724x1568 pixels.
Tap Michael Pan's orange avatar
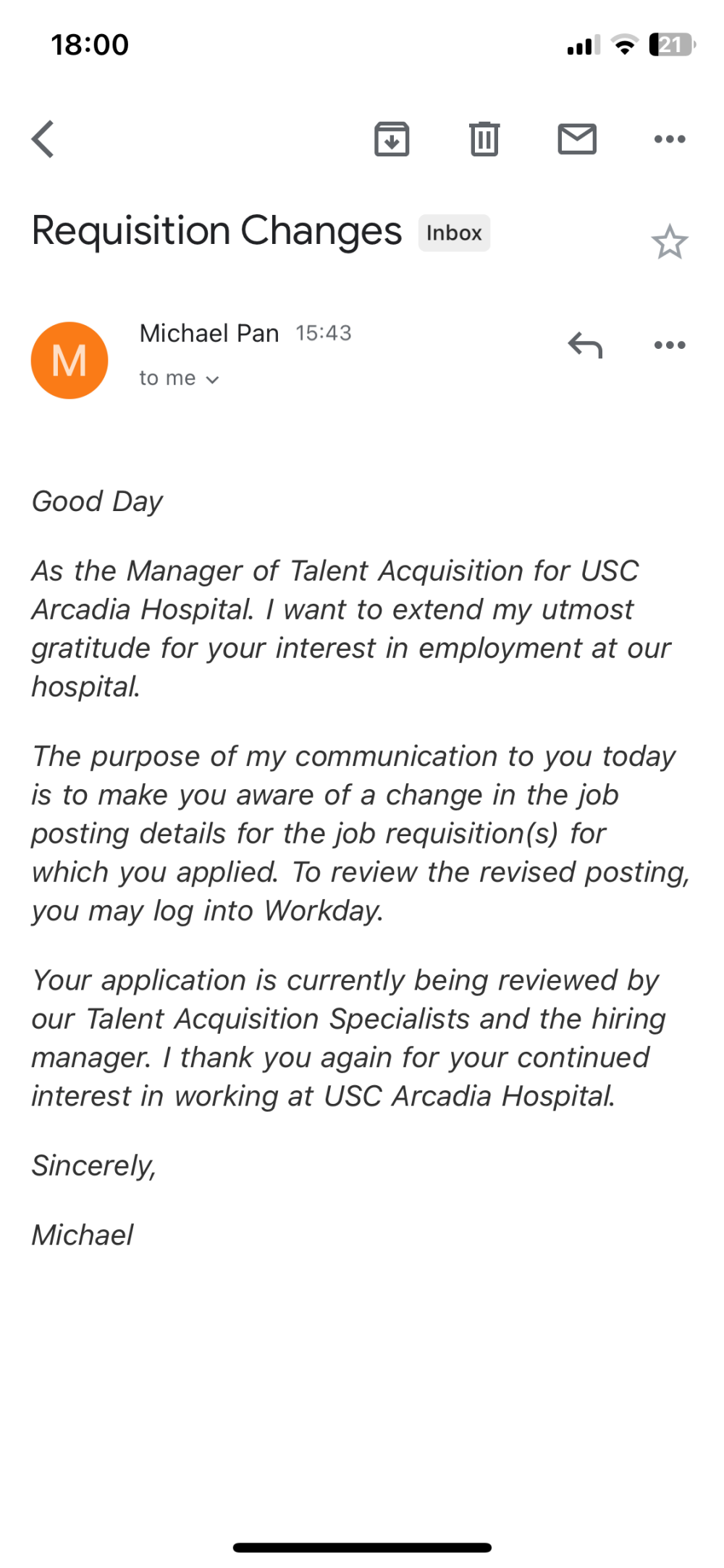click(x=70, y=361)
